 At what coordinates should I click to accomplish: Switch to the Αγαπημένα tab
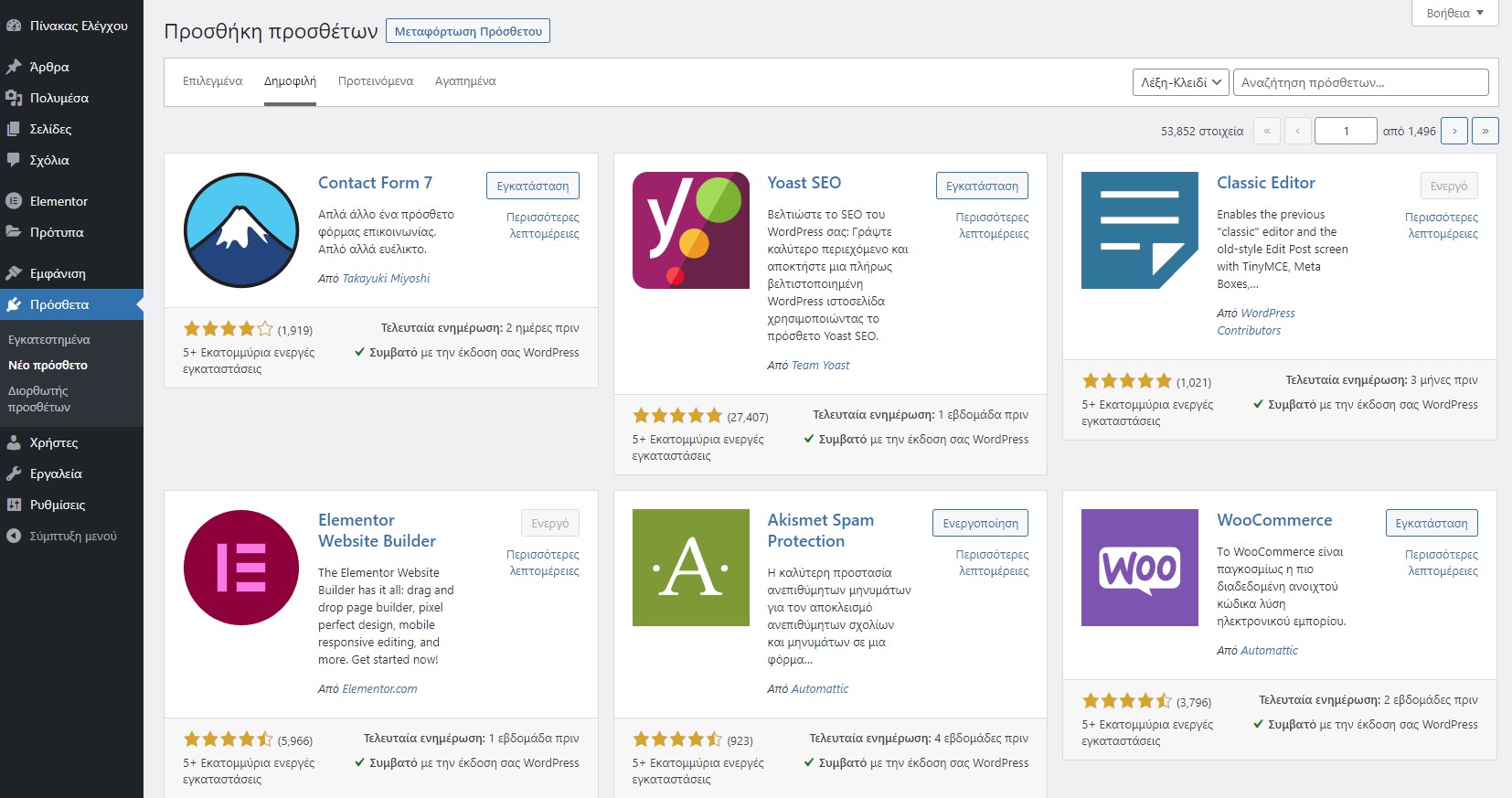point(465,81)
